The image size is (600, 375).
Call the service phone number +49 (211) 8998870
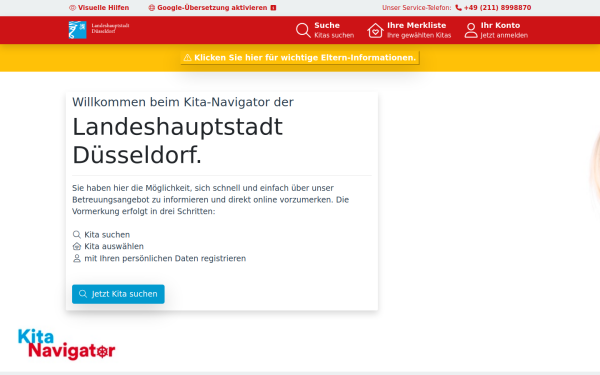tap(493, 8)
